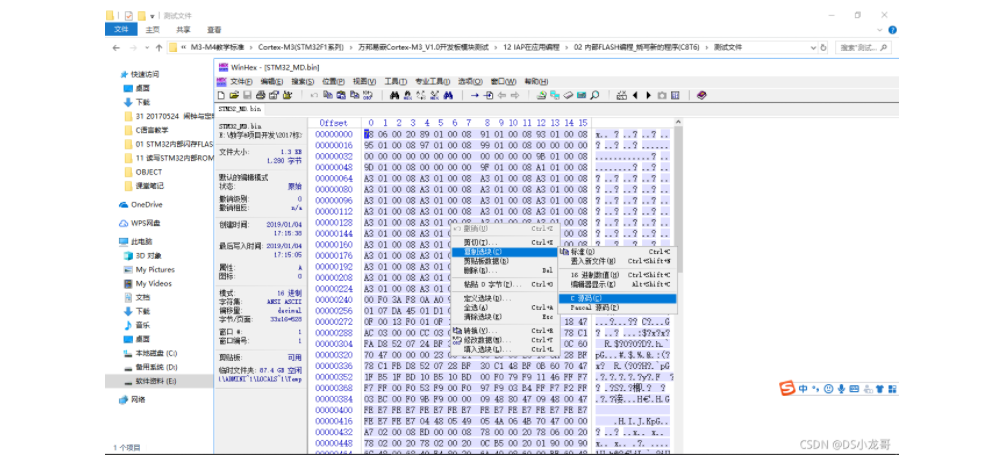This screenshot has width=1004, height=458.
Task: Open the 文件(F) menu in WinHex
Action: click(x=241, y=81)
